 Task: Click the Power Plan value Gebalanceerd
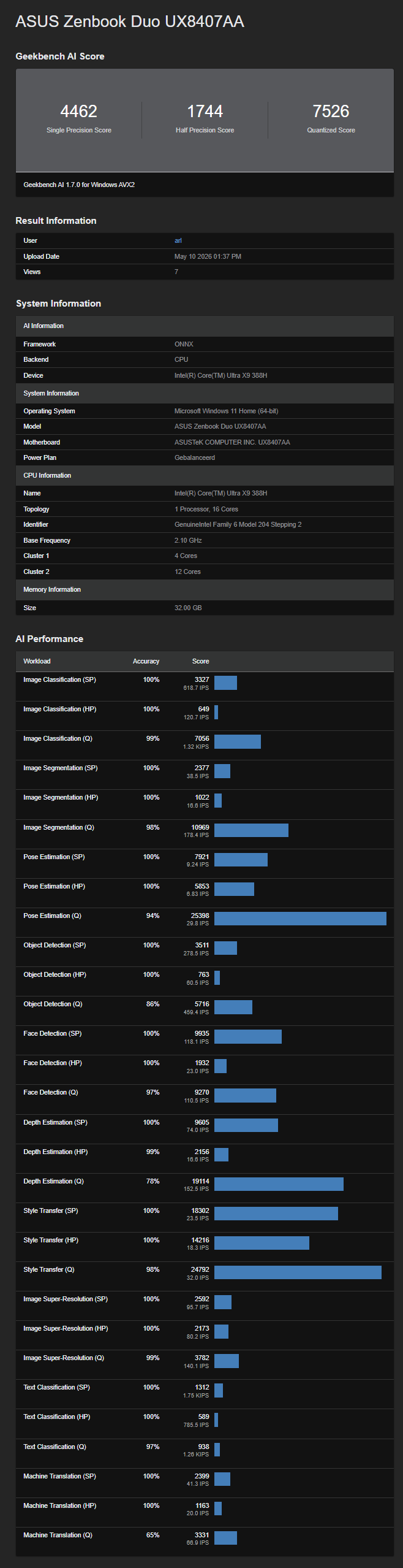(195, 457)
